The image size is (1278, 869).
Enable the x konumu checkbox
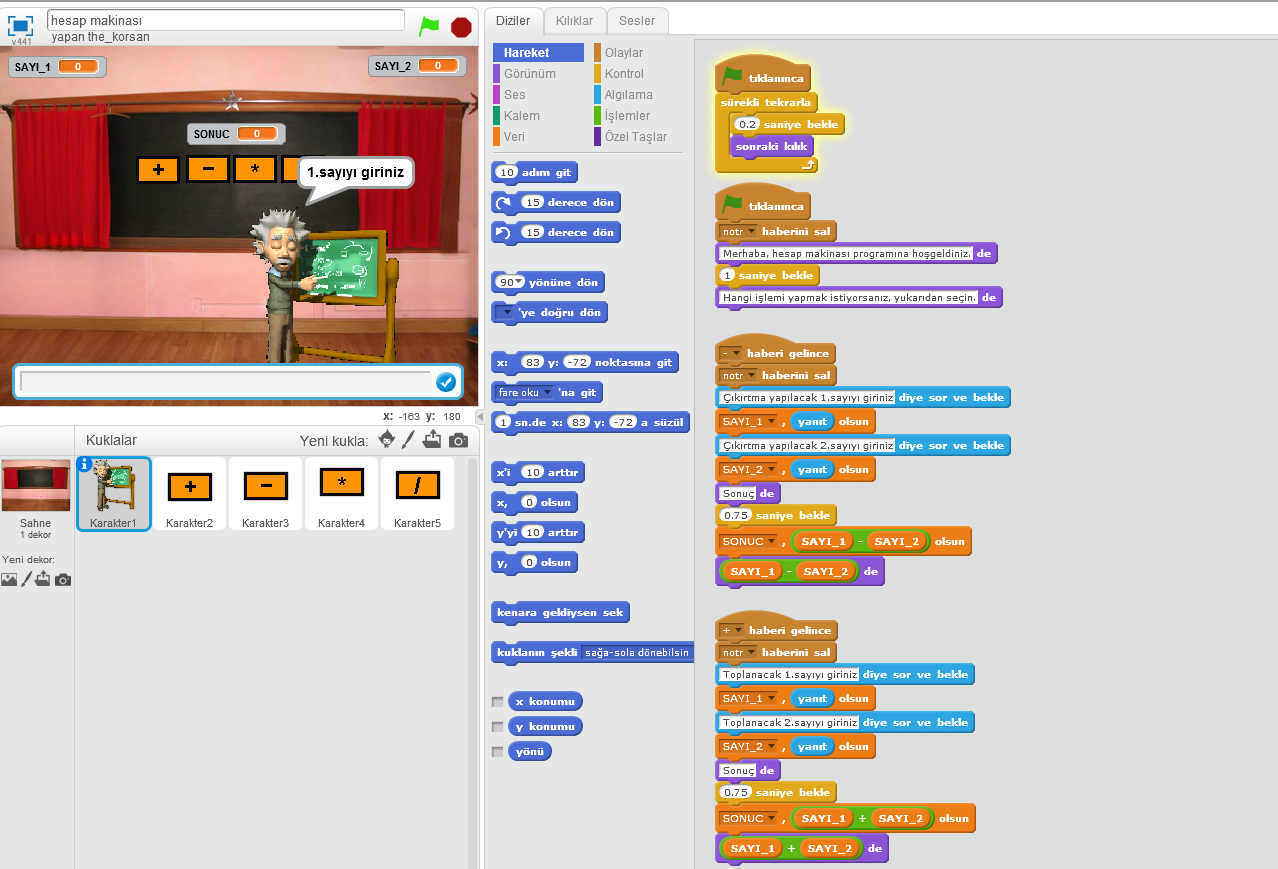click(497, 702)
